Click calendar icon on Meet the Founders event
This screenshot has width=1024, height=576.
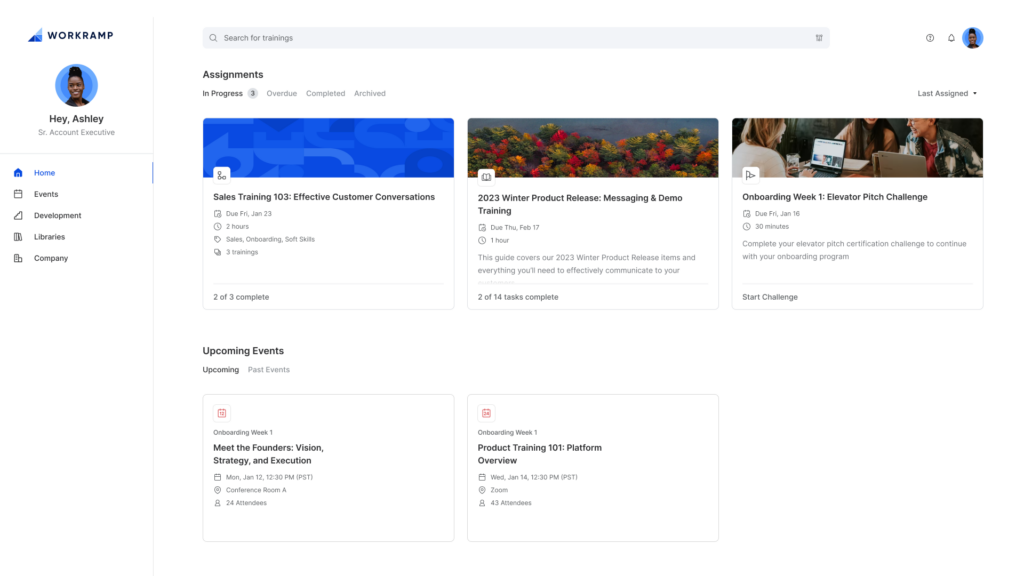(222, 413)
